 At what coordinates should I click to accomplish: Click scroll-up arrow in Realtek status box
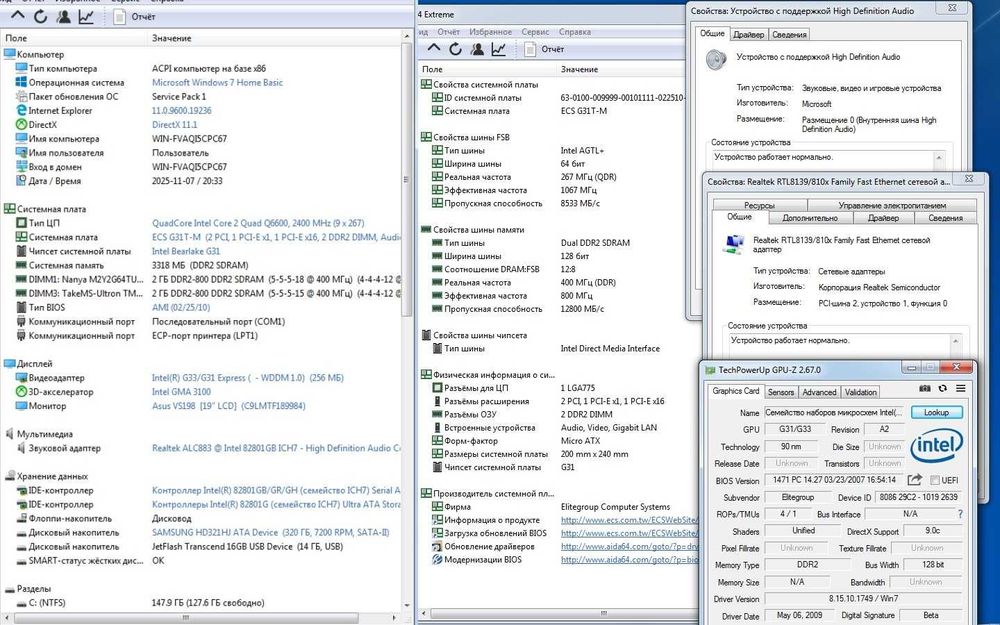pyautogui.click(x=956, y=341)
